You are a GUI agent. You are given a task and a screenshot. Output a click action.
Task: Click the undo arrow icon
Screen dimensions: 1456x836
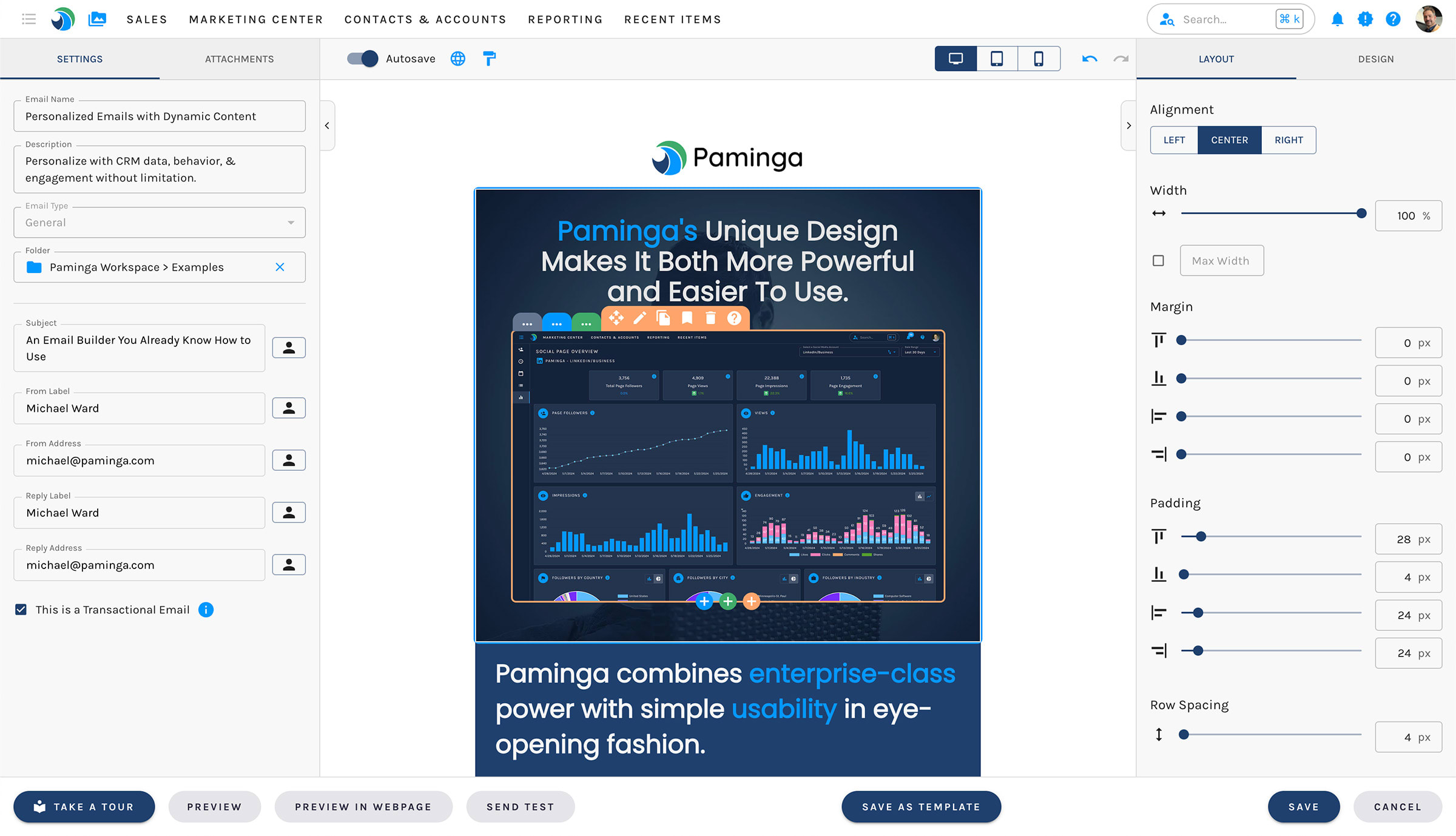point(1090,59)
